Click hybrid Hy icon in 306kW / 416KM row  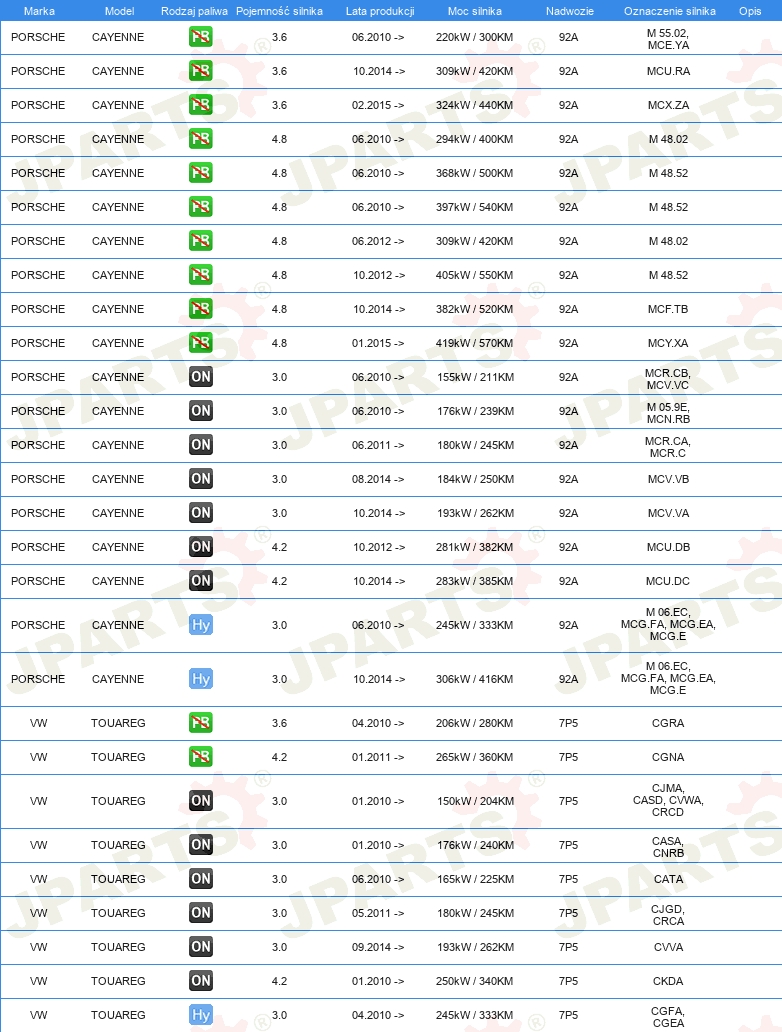[x=201, y=679]
